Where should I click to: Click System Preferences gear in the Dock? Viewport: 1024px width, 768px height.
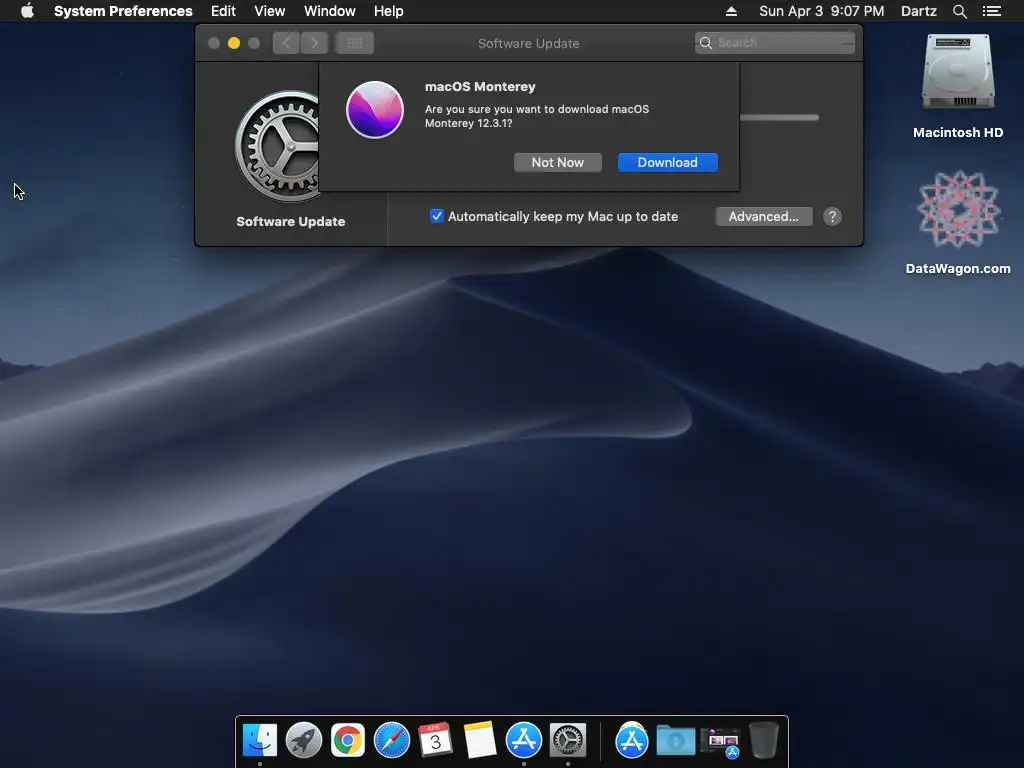coord(568,741)
